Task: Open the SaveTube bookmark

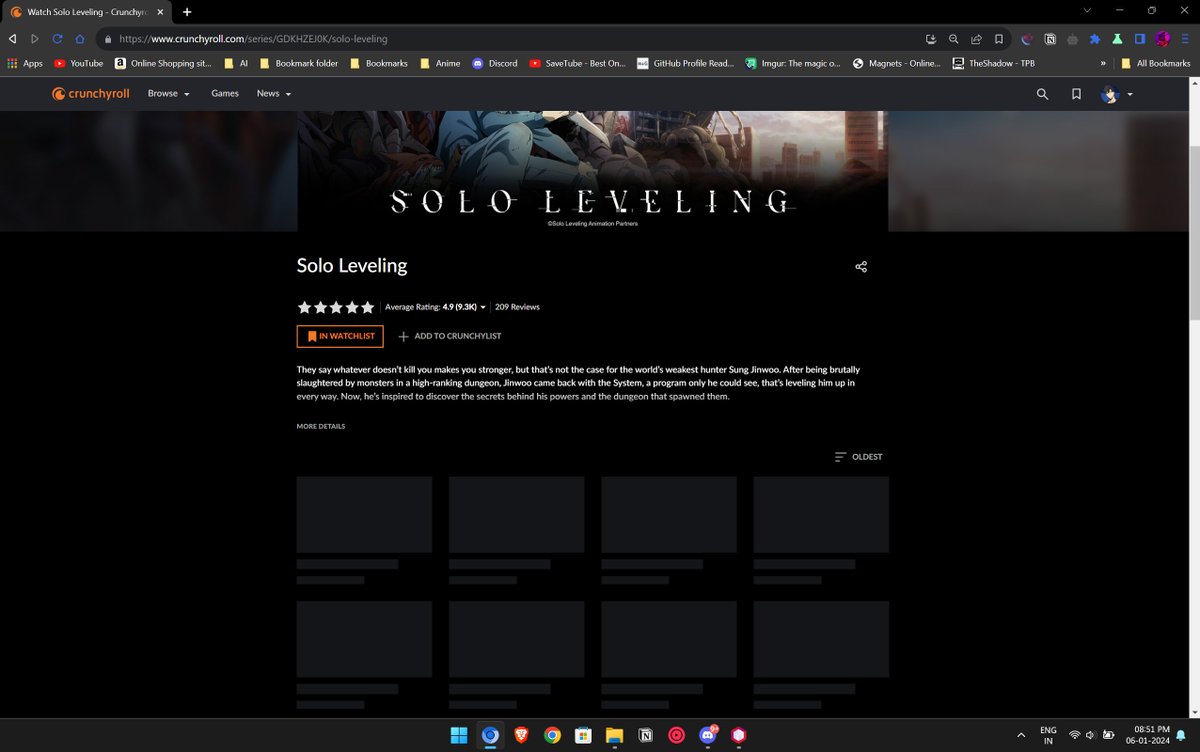Action: click(578, 63)
